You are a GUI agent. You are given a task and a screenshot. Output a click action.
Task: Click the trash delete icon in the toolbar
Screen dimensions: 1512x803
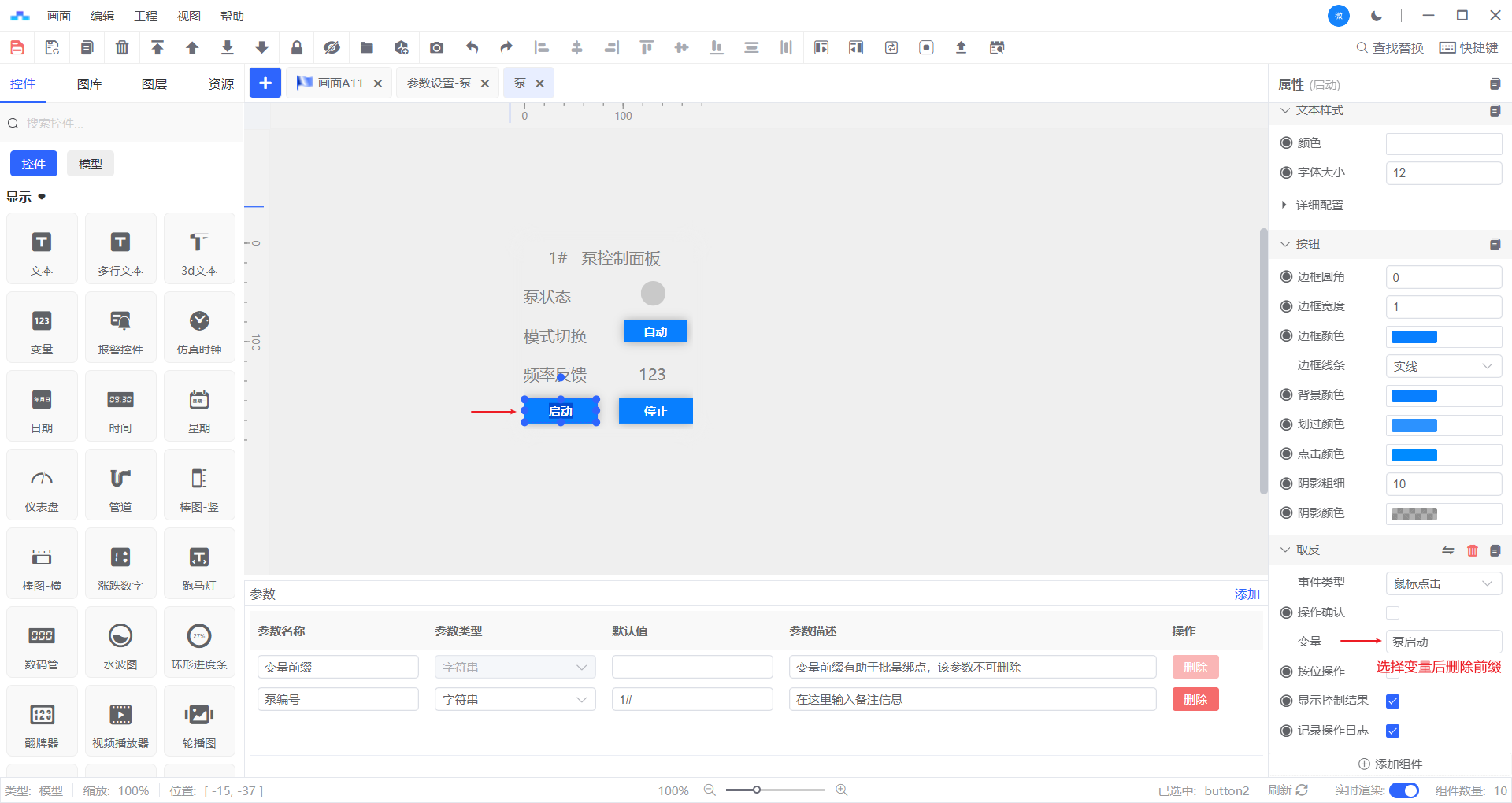coord(122,47)
